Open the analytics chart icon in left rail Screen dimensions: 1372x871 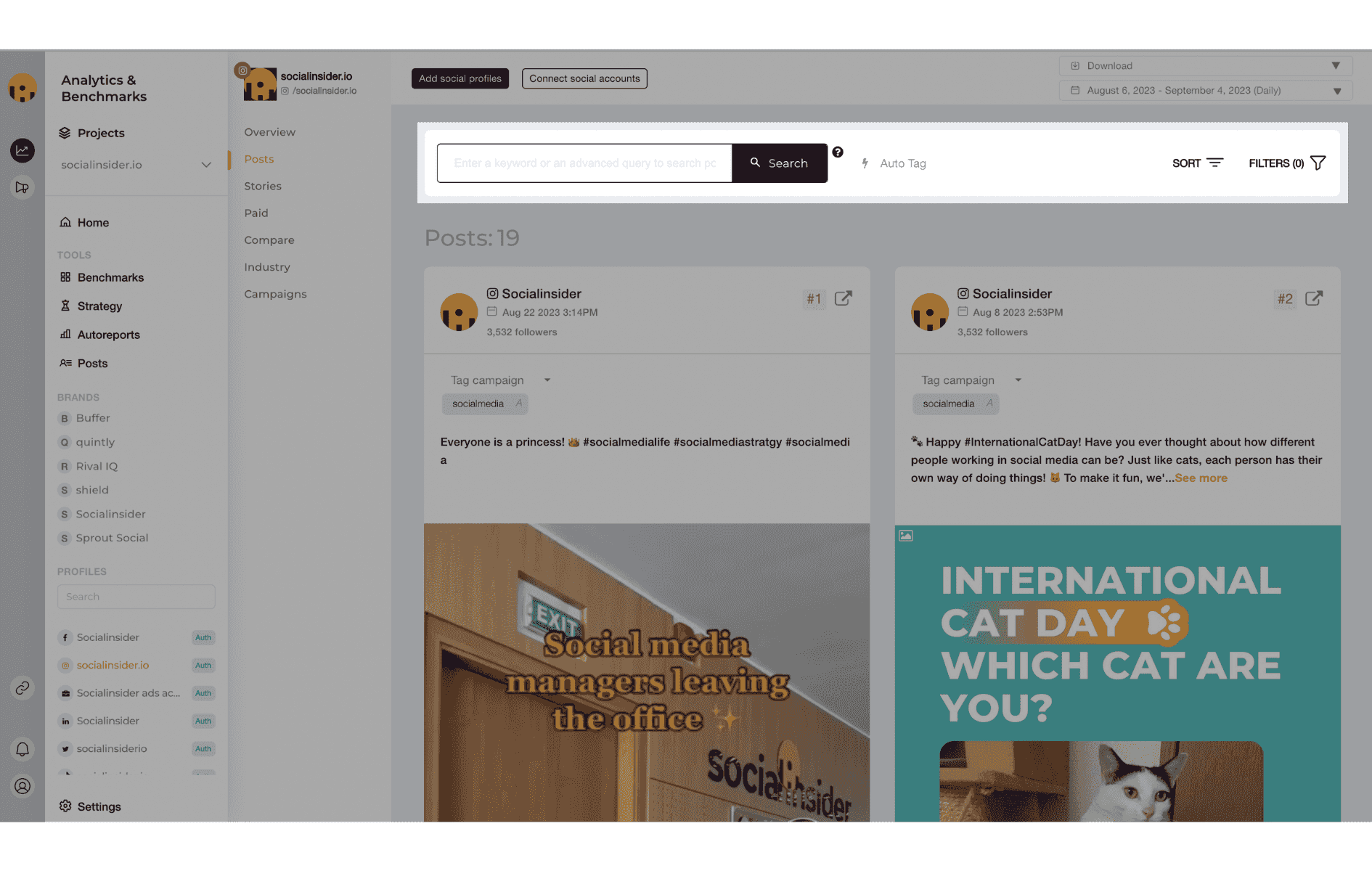pyautogui.click(x=23, y=150)
